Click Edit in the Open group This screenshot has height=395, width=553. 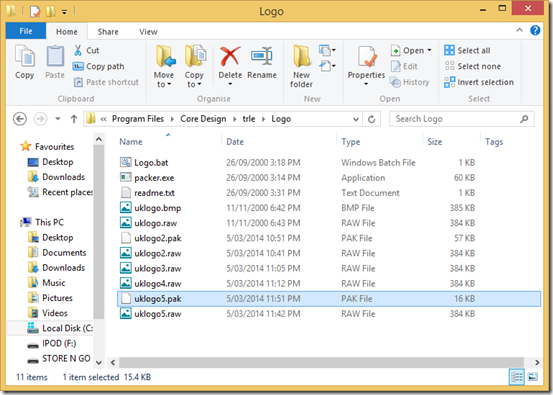point(404,66)
